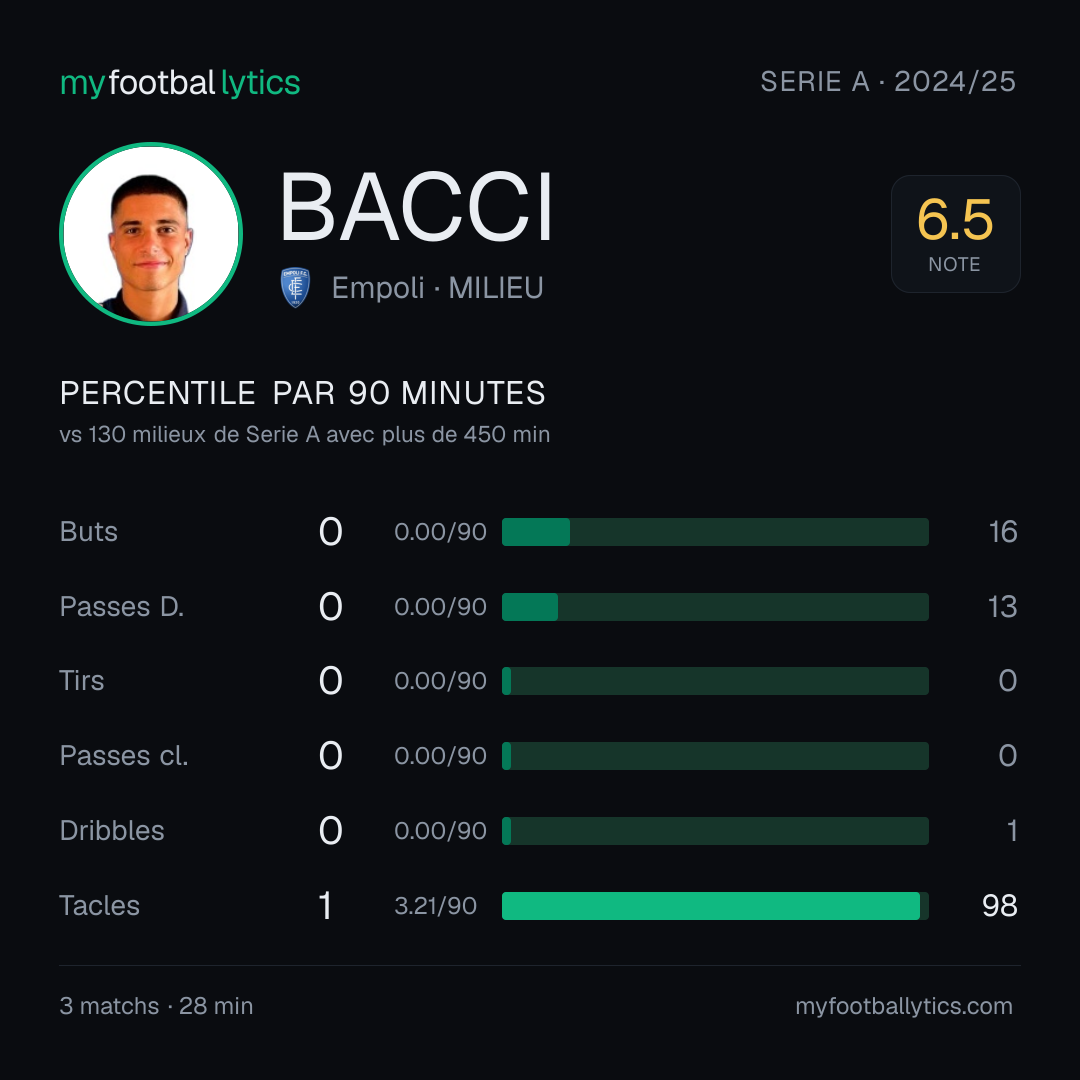Click the myfootballytics logo
The width and height of the screenshot is (1080, 1080).
(x=180, y=83)
